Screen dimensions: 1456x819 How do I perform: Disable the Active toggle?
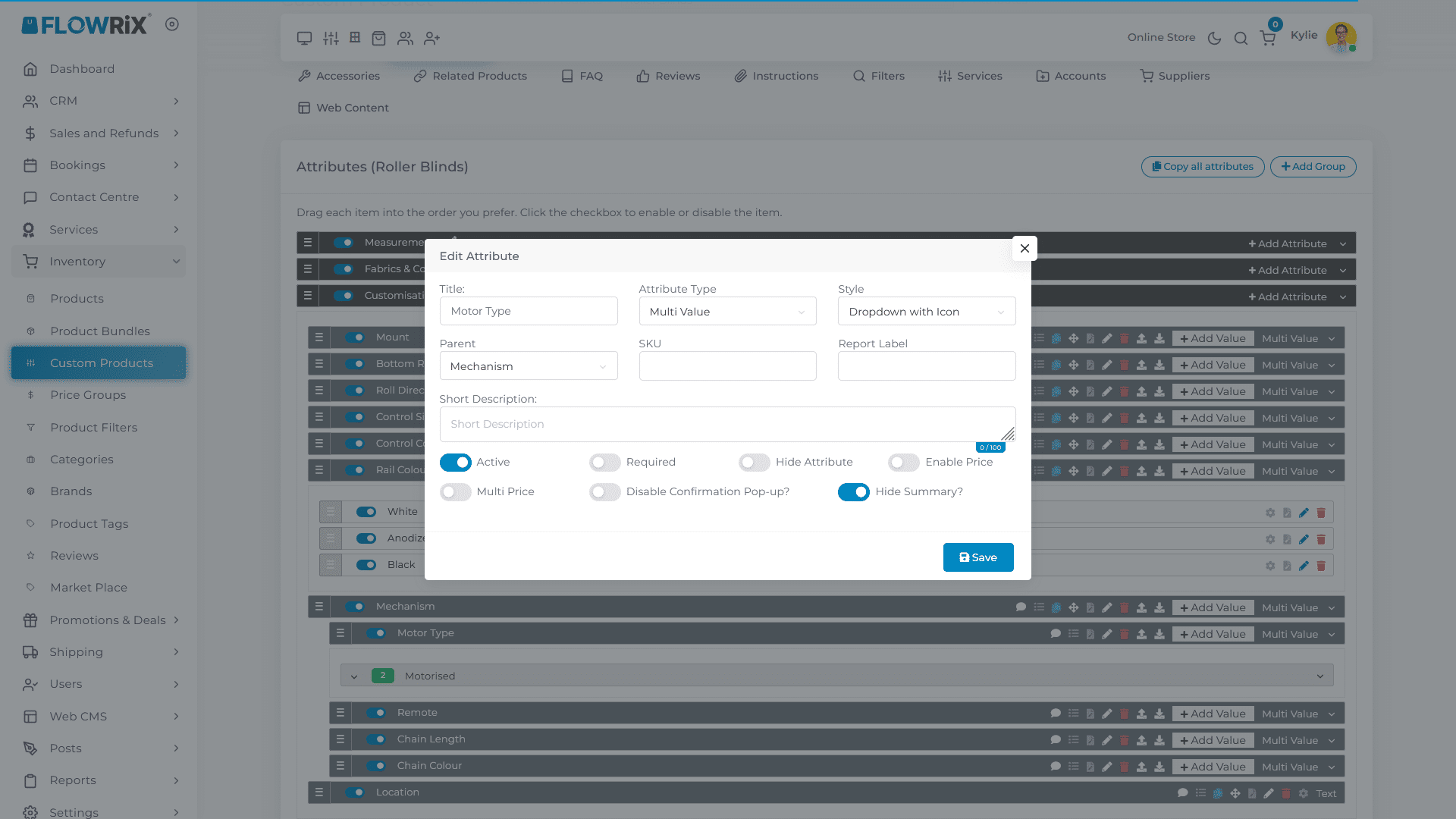point(455,462)
